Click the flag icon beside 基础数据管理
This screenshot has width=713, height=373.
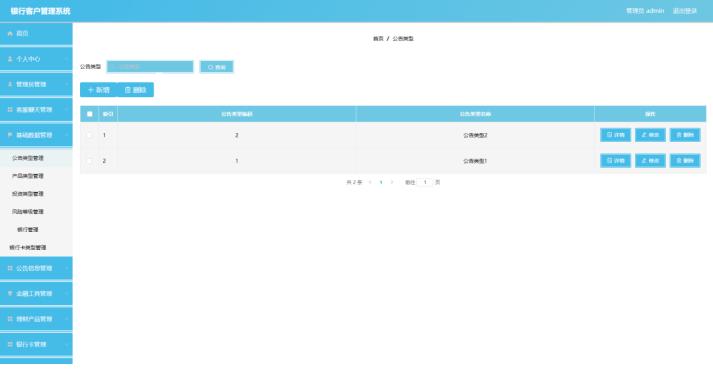[x=10, y=135]
